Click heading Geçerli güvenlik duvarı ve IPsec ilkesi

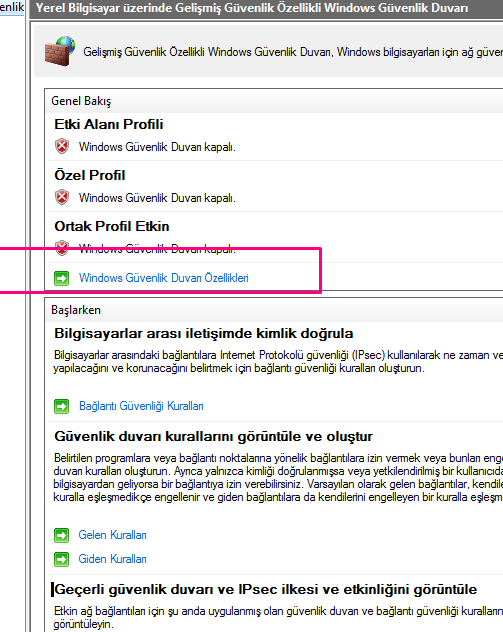point(266,590)
